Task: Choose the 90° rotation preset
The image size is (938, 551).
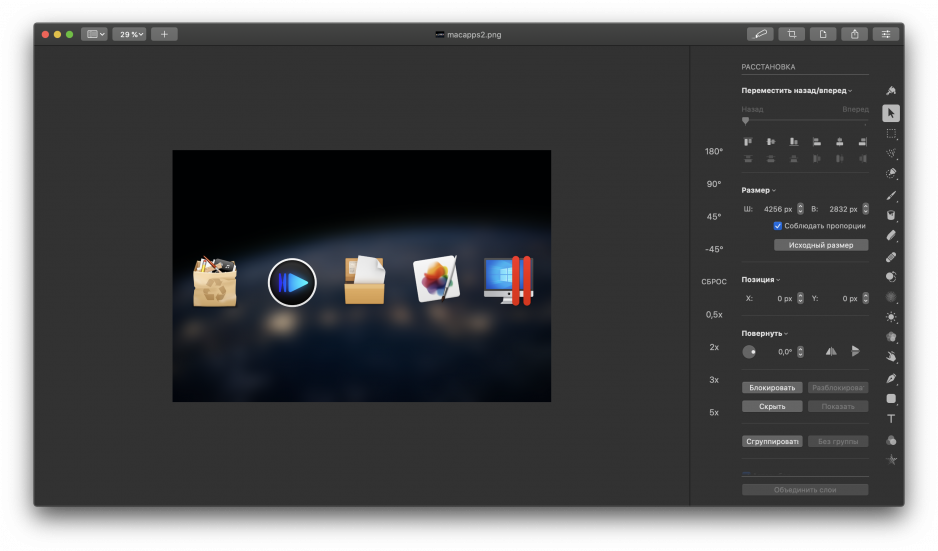Action: 714,184
